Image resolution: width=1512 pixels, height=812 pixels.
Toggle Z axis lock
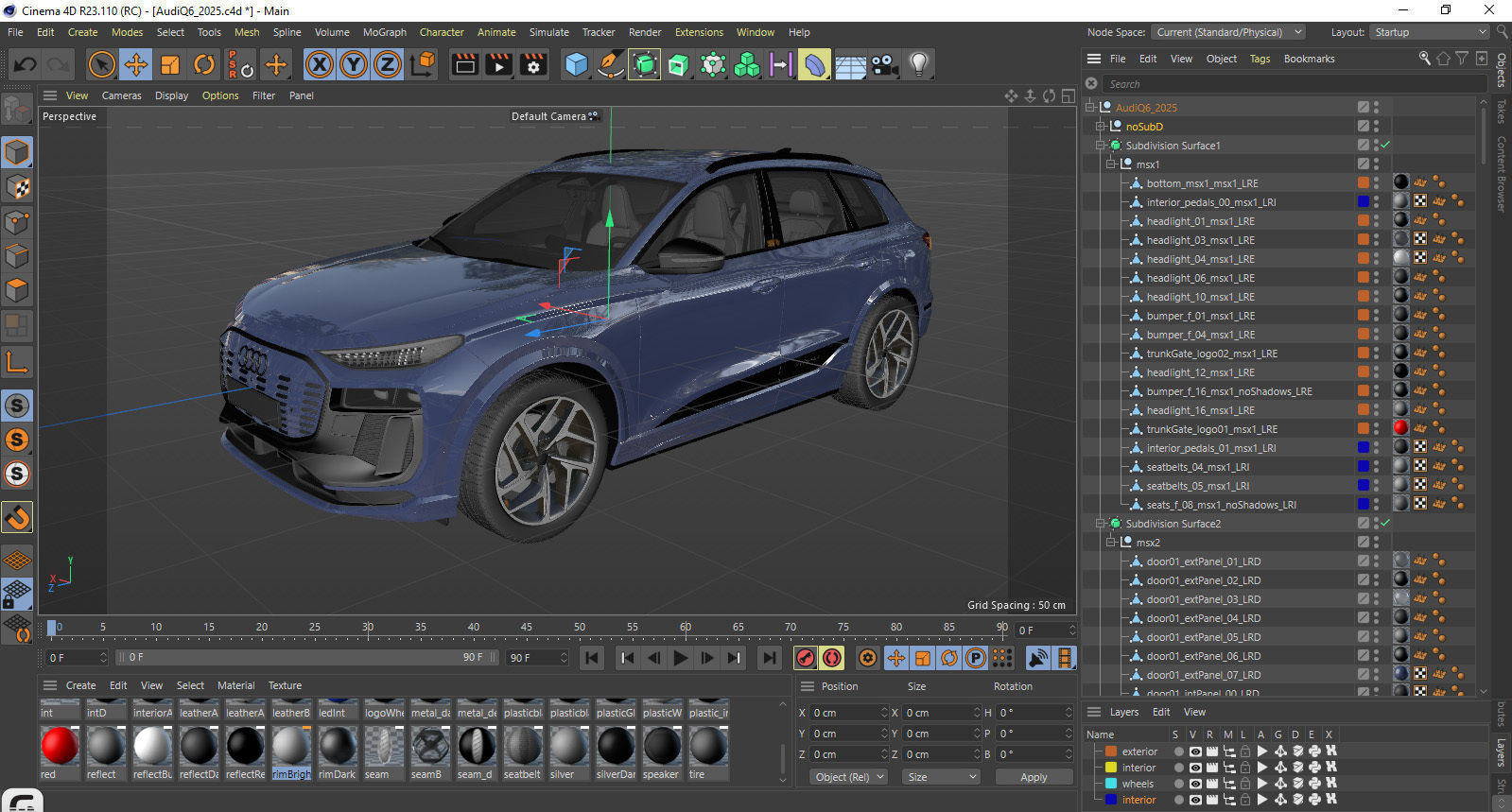tap(388, 64)
